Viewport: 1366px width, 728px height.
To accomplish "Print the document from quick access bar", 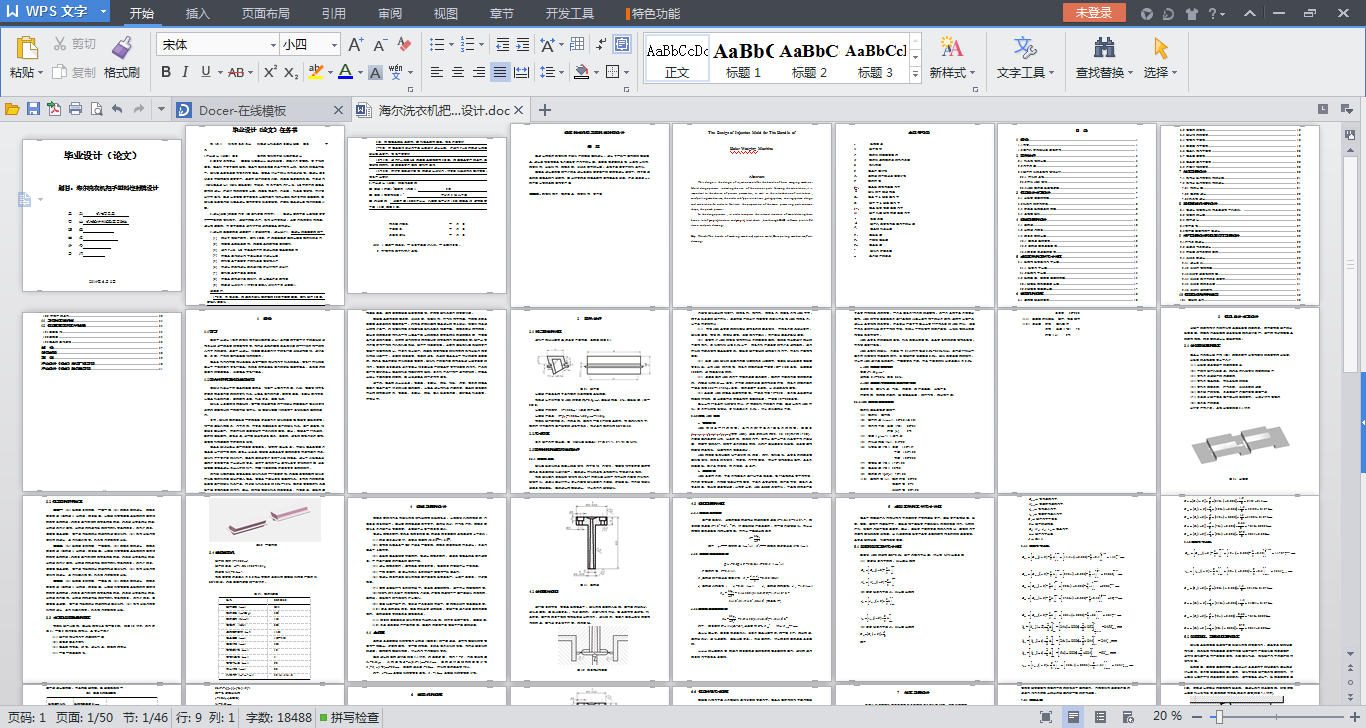I will (x=75, y=109).
